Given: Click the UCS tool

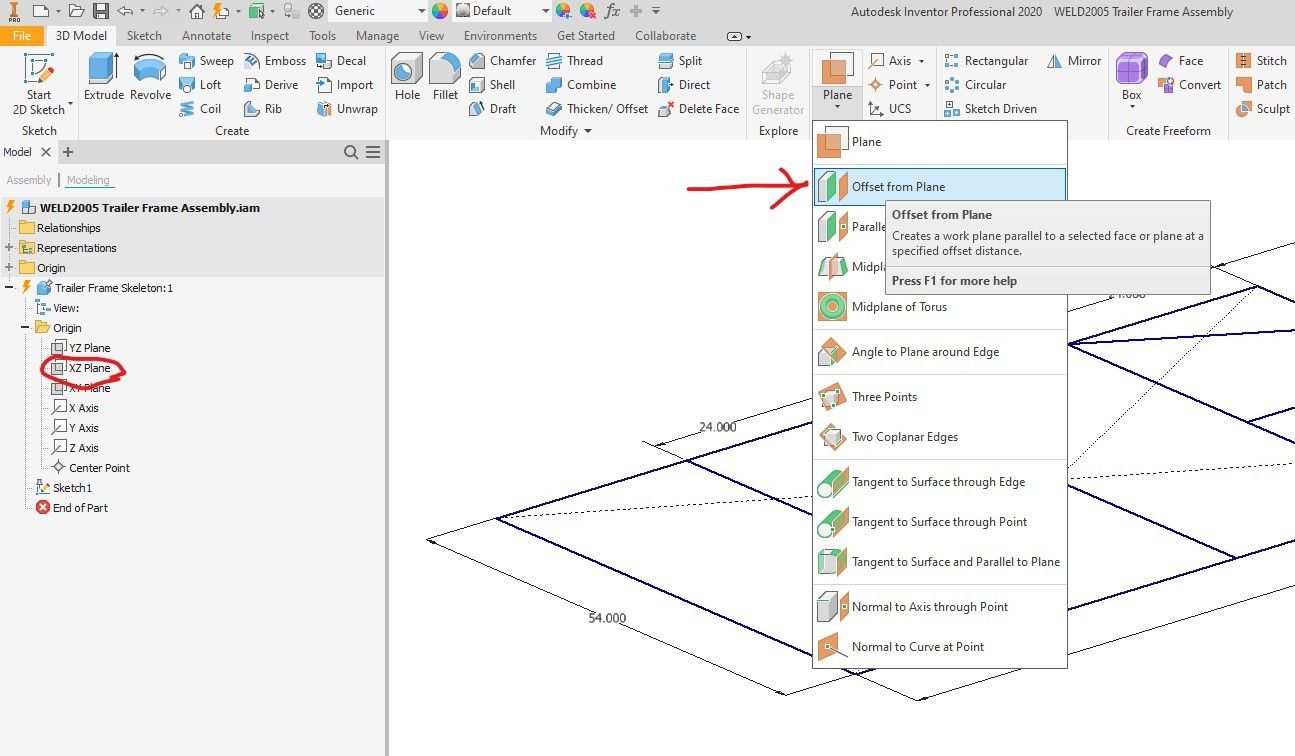Looking at the screenshot, I should click(x=889, y=109).
